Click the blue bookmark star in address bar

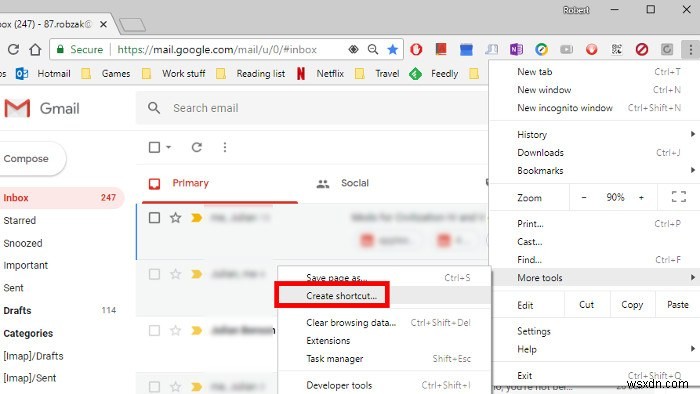392,49
